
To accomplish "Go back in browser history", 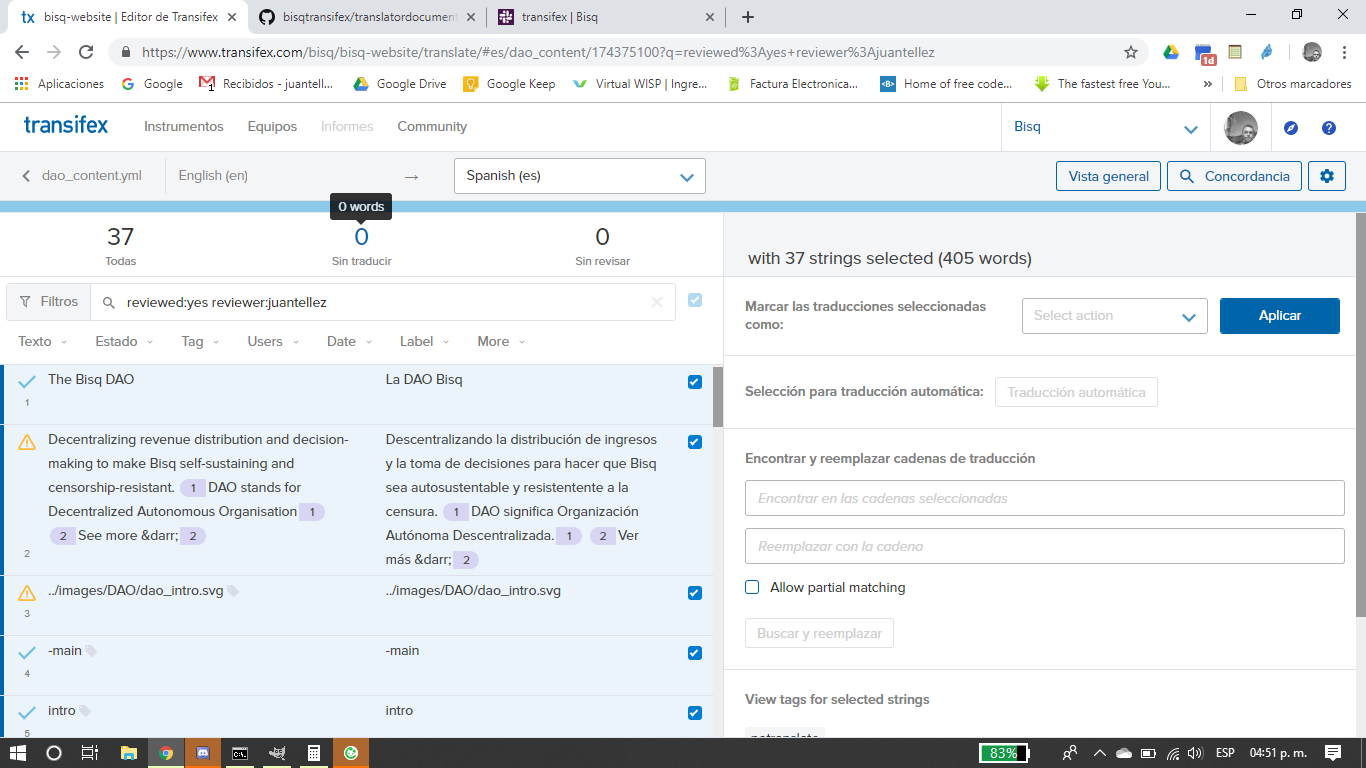I will [22, 52].
